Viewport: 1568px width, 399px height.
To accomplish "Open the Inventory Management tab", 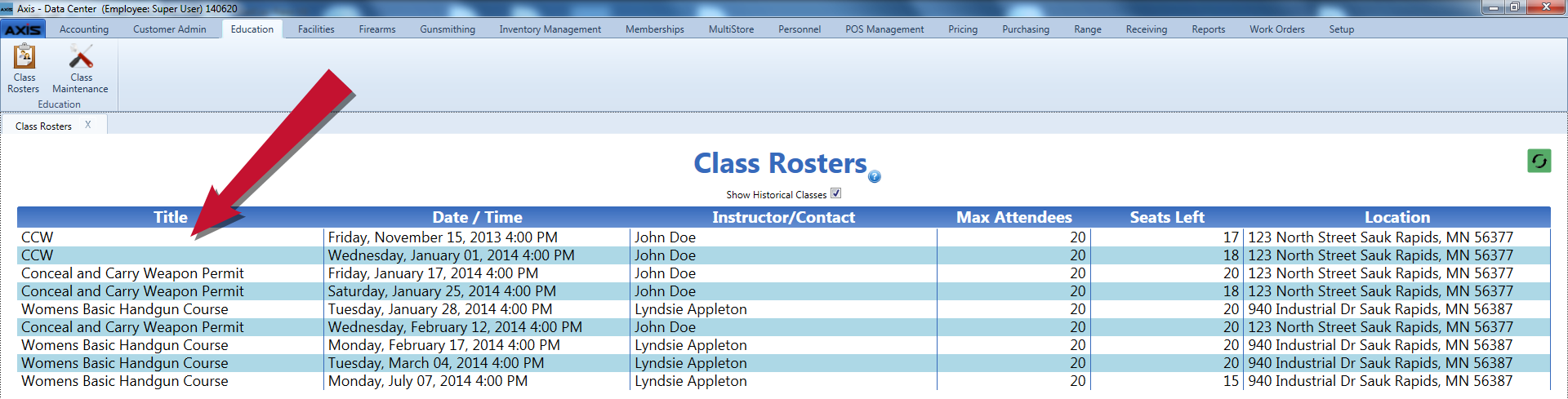I will coord(550,29).
